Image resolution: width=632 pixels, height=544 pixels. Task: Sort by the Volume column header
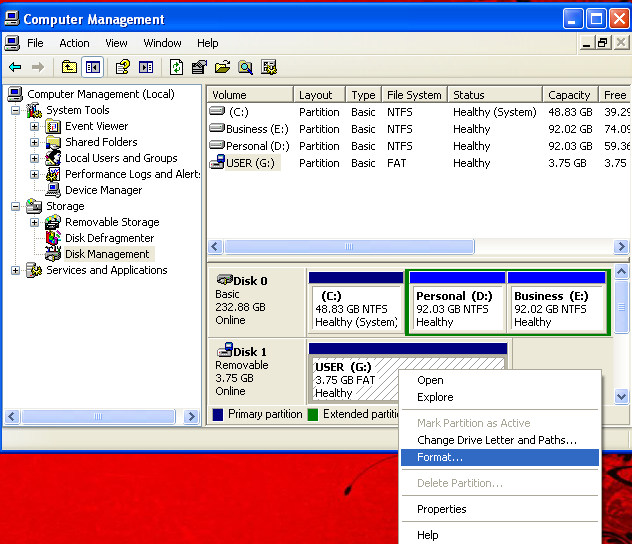pos(250,95)
